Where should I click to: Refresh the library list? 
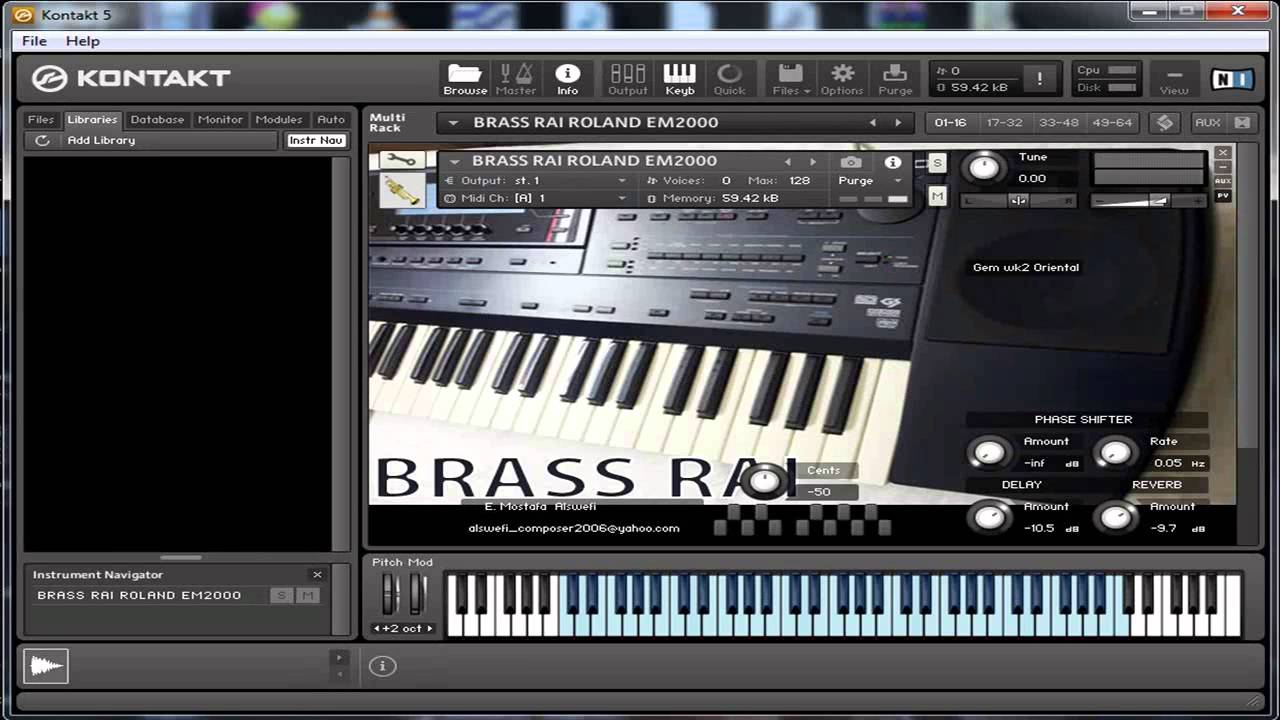42,140
